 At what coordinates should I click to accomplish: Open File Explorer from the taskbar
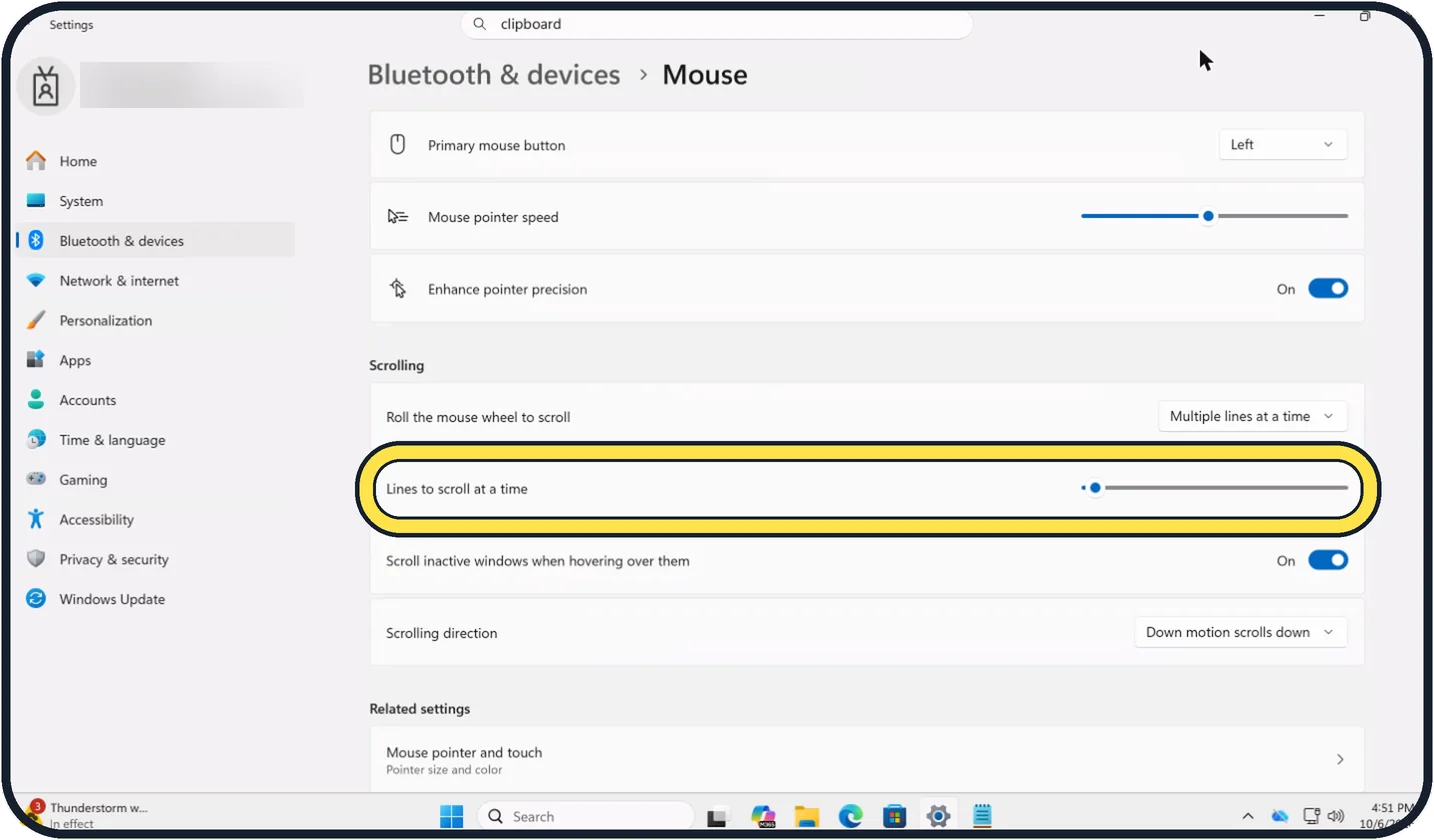(807, 816)
